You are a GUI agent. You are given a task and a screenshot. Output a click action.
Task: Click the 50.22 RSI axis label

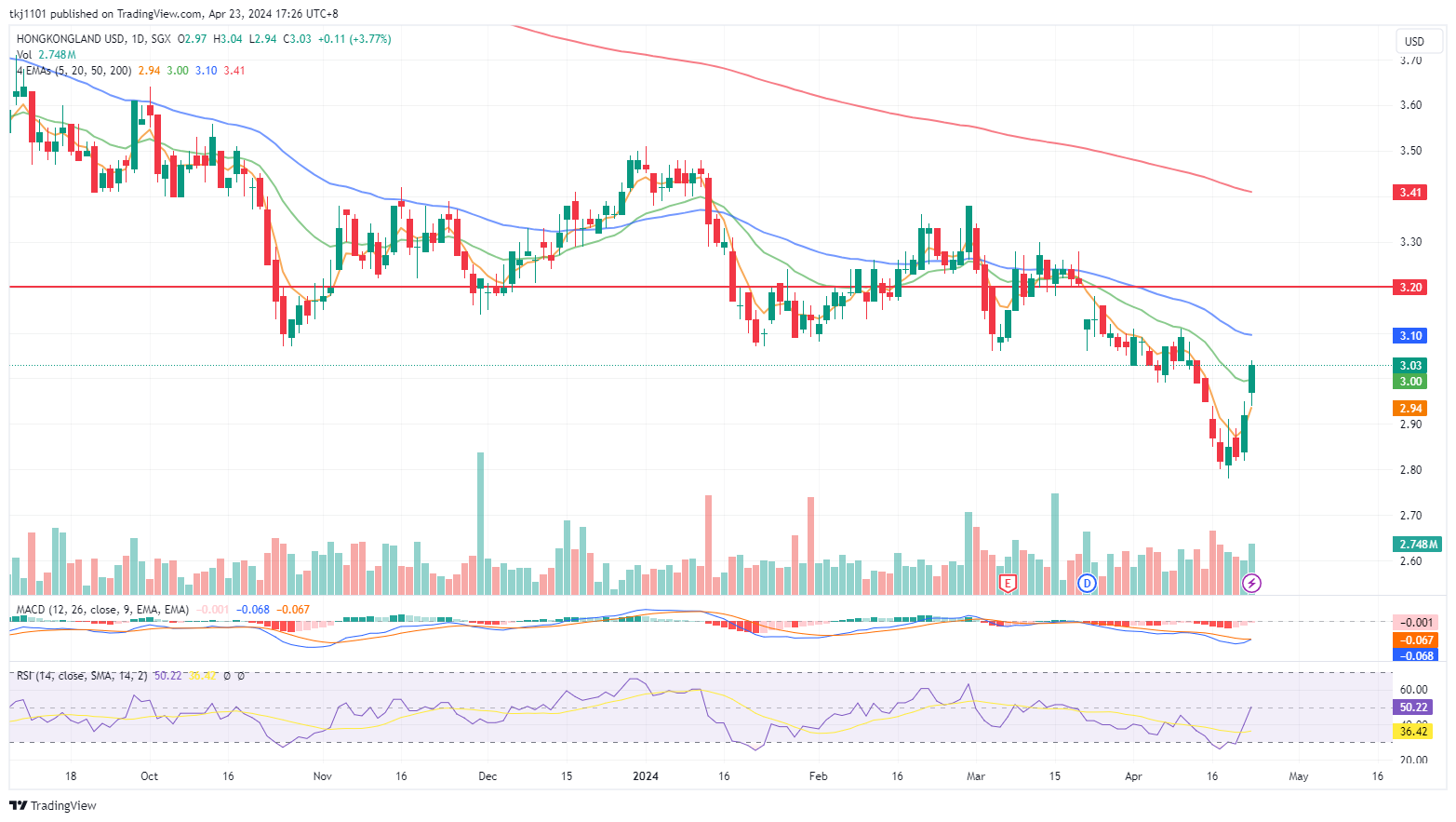click(1413, 707)
